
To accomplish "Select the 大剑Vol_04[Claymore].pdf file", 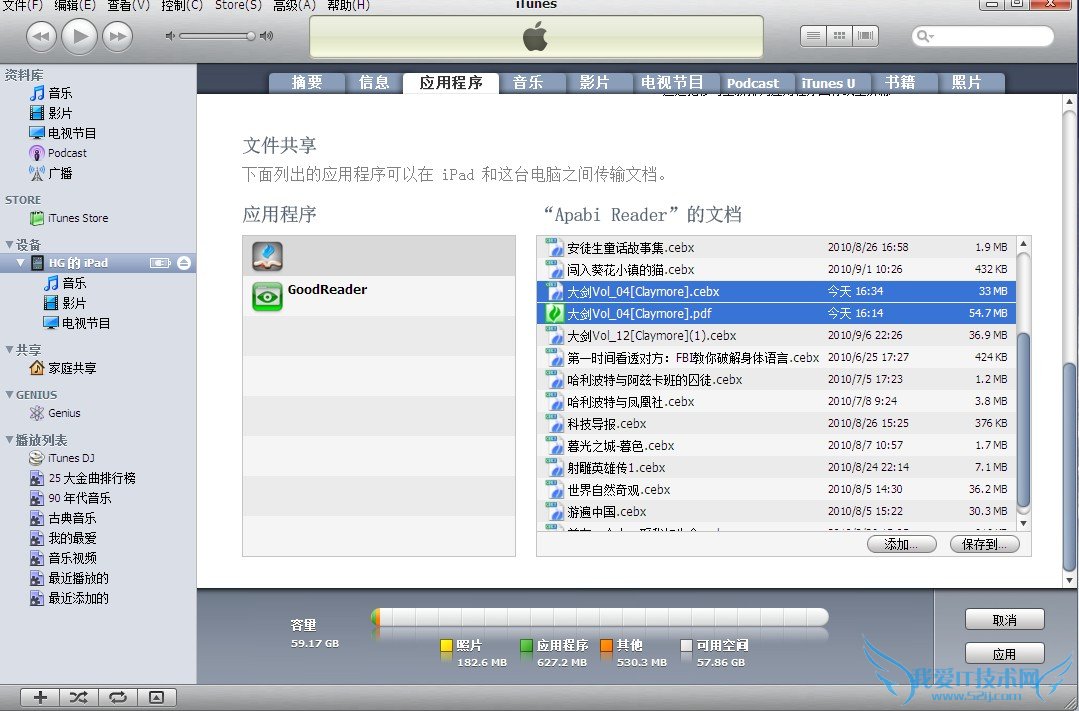I will (x=639, y=314).
